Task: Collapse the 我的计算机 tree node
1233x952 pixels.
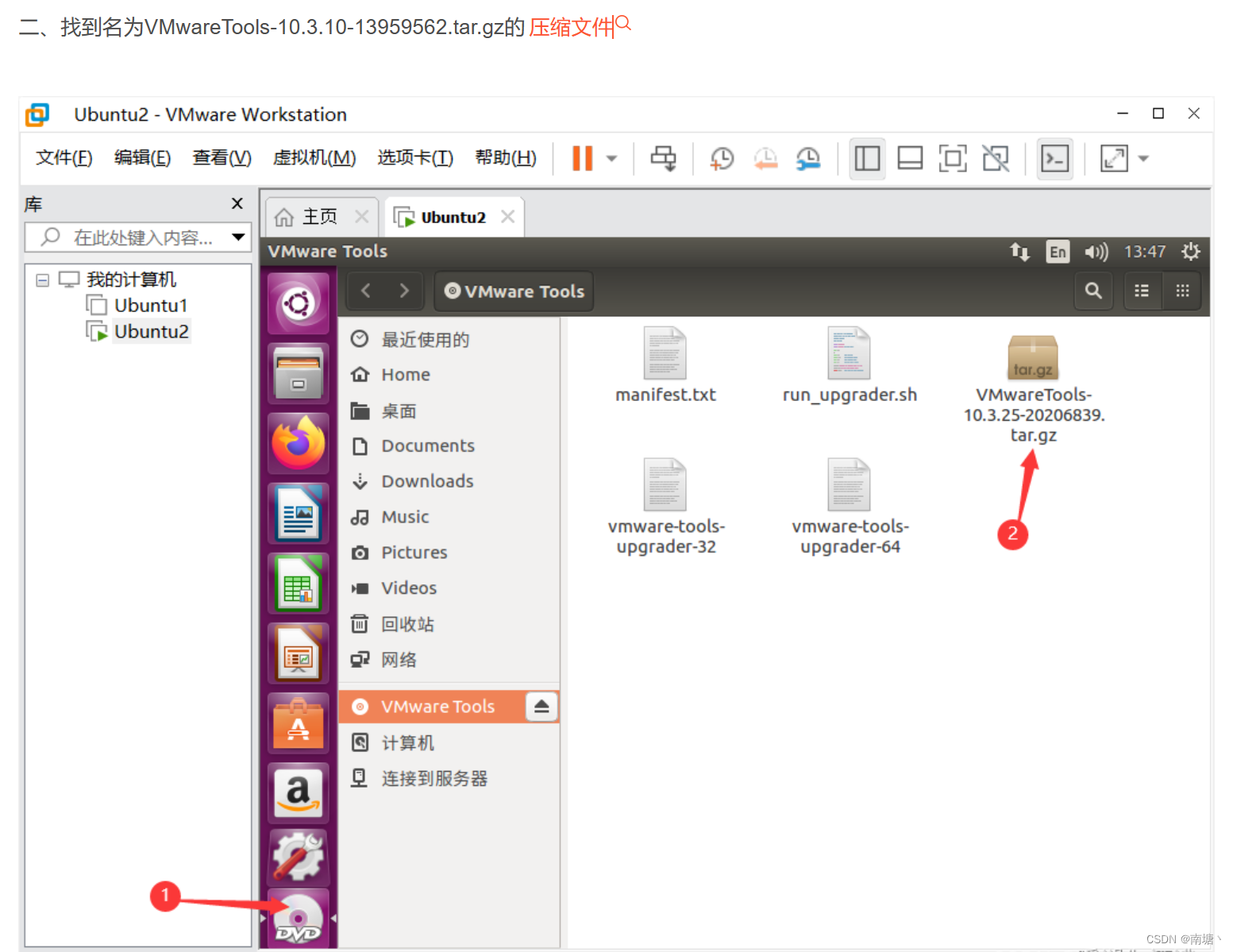Action: [x=42, y=279]
